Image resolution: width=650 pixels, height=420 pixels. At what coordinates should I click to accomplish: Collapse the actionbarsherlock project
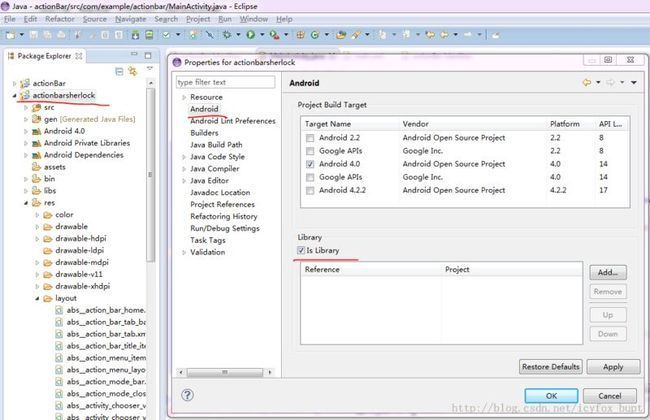(15, 96)
